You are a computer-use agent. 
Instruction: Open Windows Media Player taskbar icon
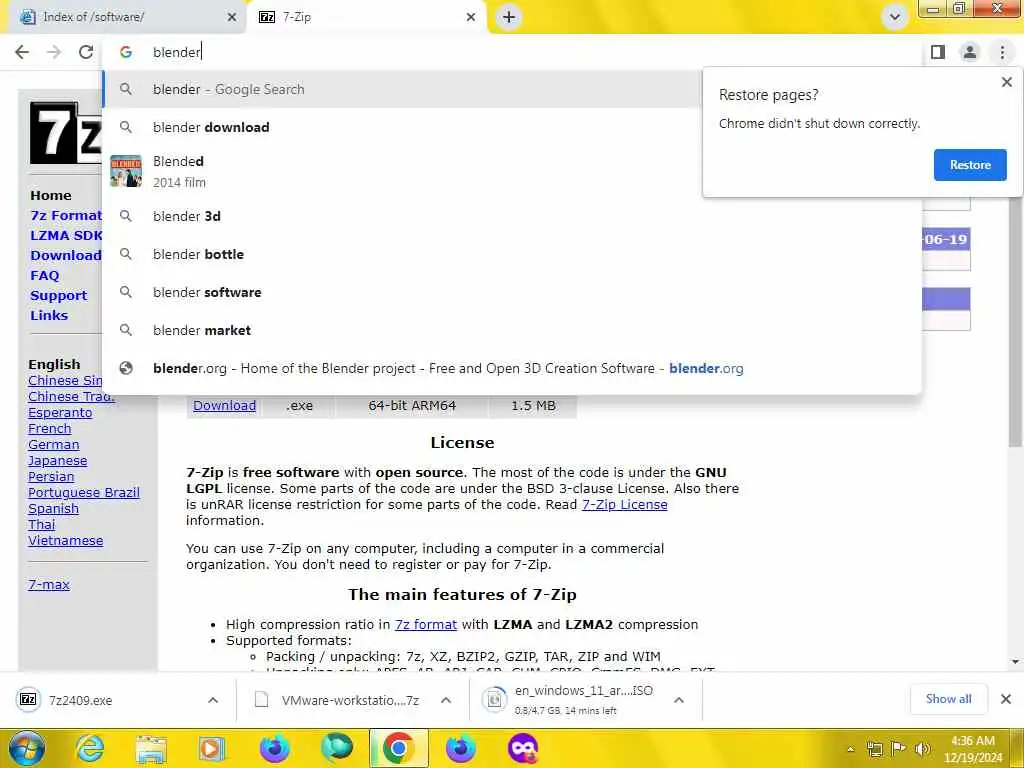pyautogui.click(x=212, y=748)
